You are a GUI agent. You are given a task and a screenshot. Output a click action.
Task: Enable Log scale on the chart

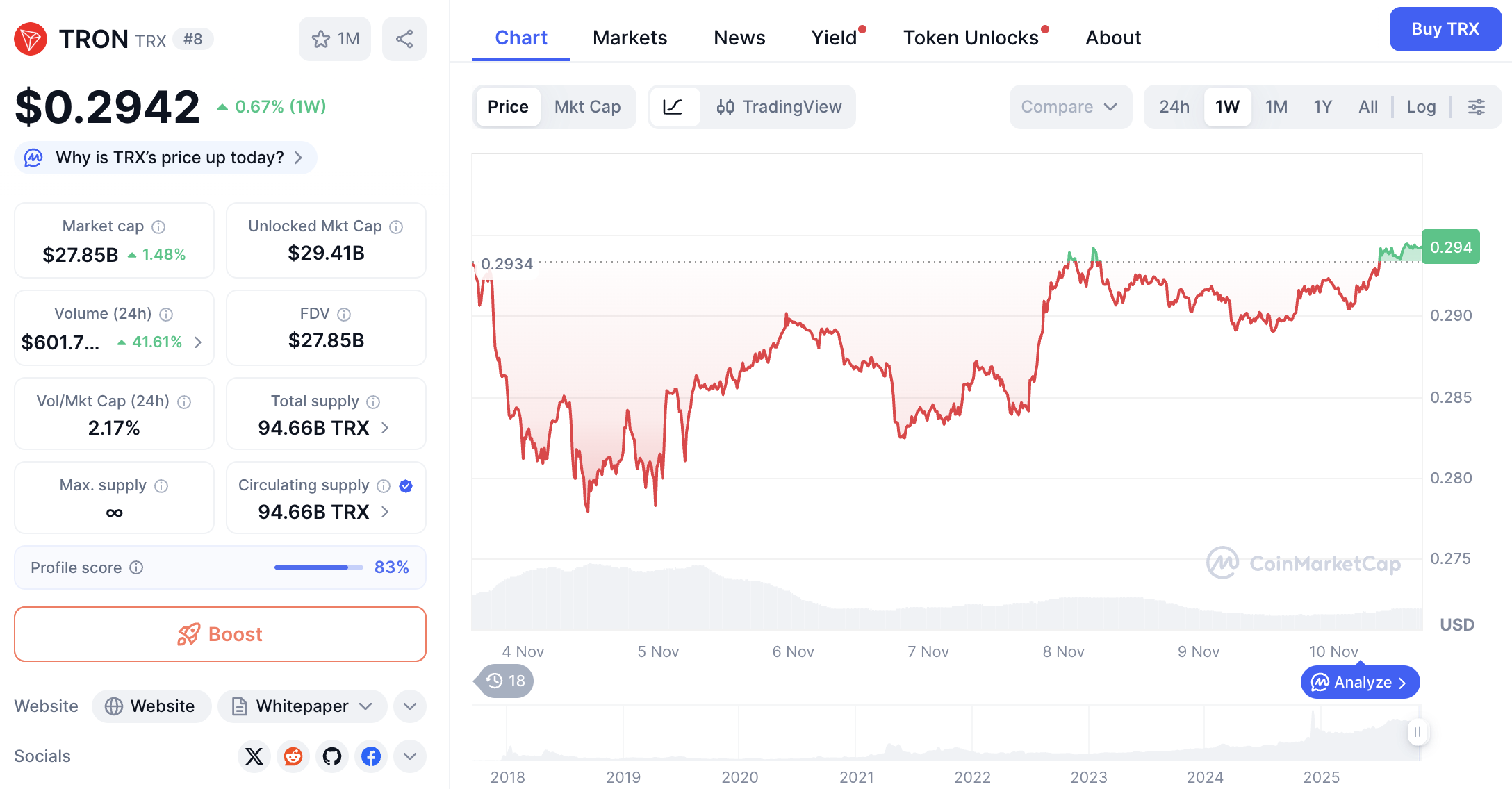point(1421,106)
